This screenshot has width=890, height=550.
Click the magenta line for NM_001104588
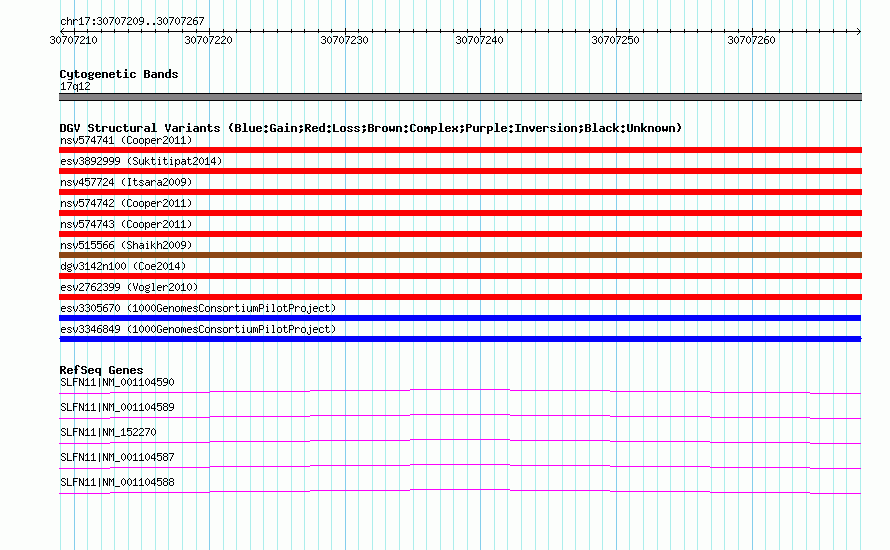pos(460,491)
